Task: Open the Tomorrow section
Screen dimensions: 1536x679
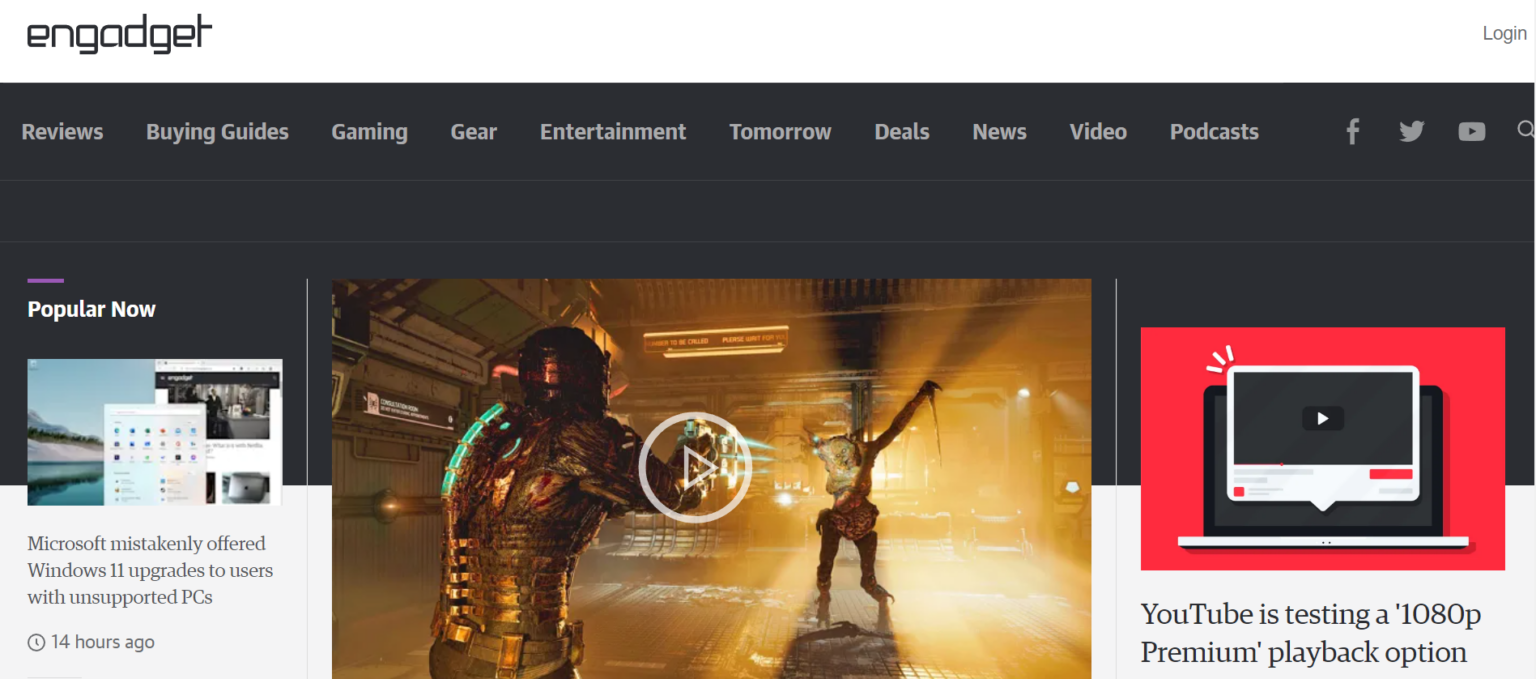Action: pos(780,132)
